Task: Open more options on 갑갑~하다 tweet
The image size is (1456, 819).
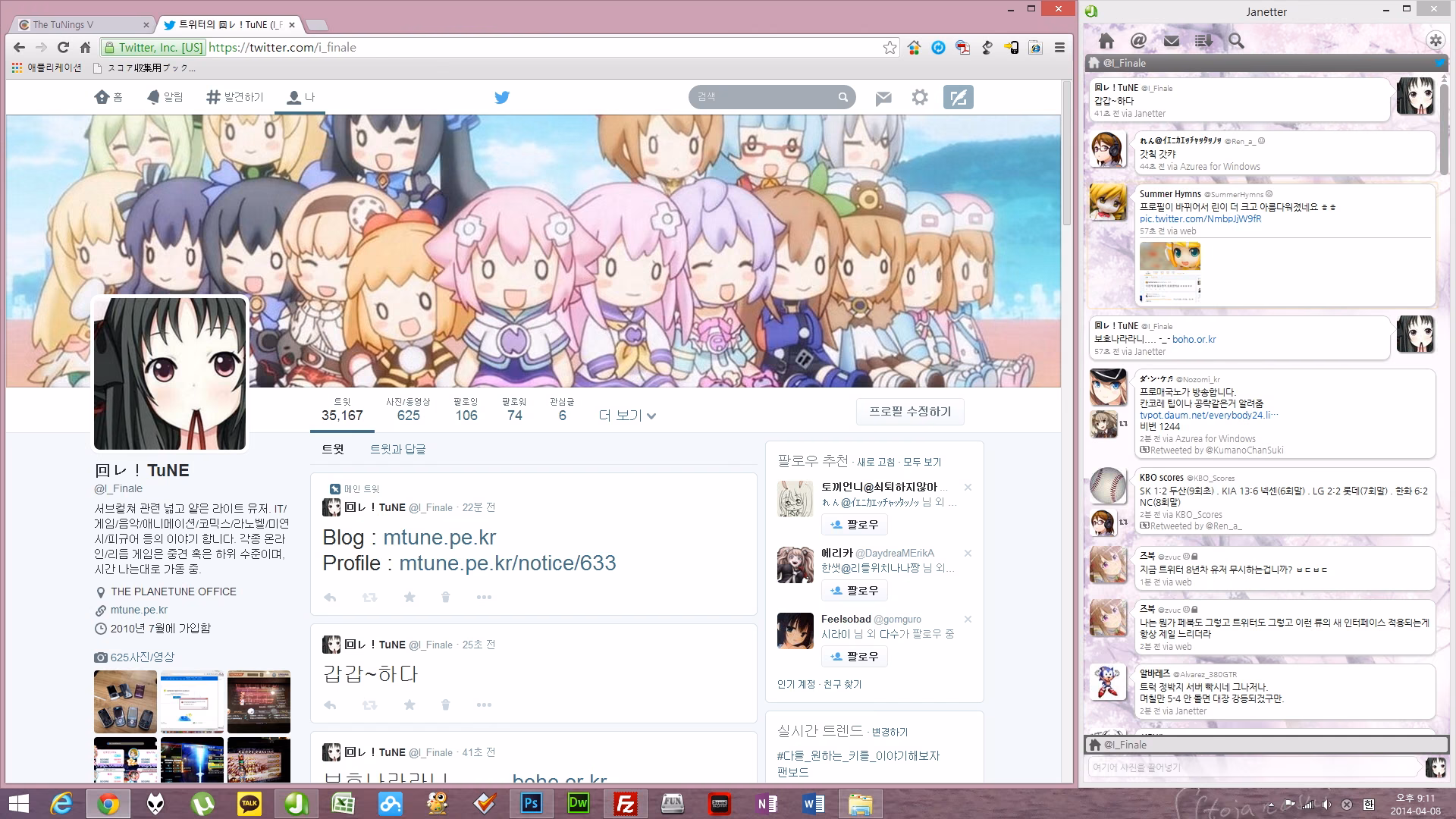Action: coord(484,704)
